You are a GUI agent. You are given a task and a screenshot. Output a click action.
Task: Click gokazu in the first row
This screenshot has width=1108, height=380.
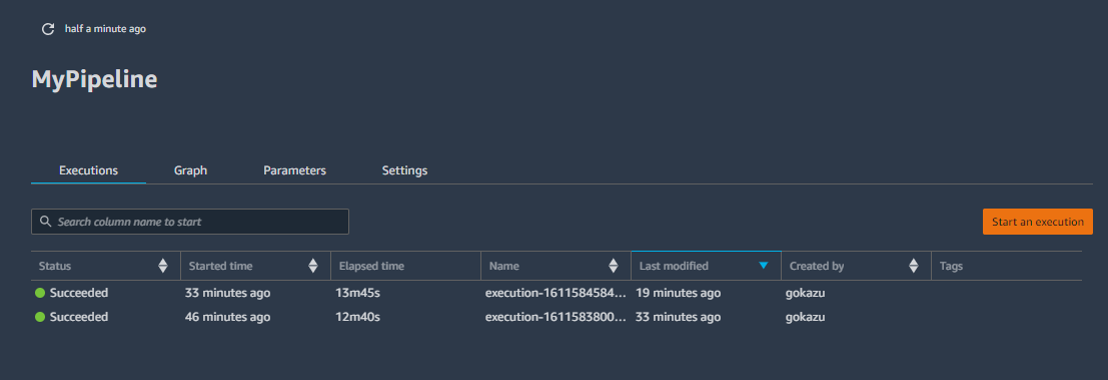click(805, 292)
